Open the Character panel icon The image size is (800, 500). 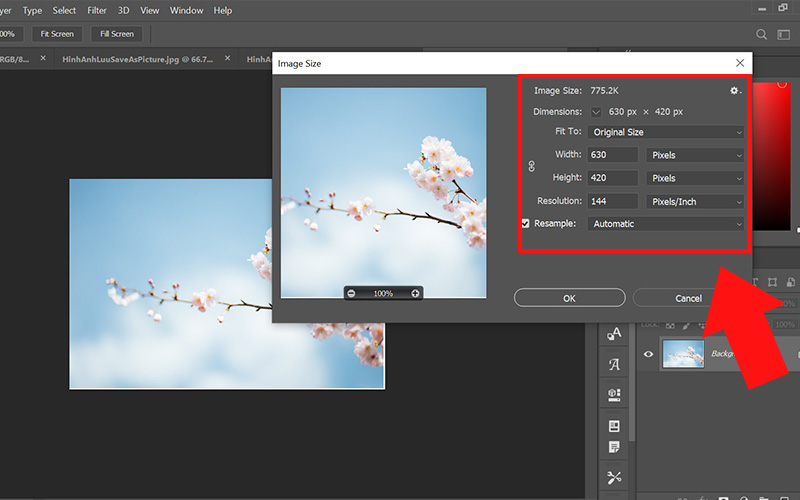pyautogui.click(x=614, y=334)
